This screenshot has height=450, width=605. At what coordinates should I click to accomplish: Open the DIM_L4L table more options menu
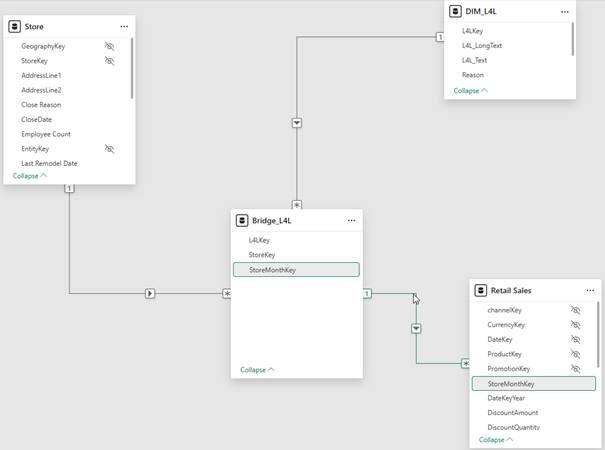[x=565, y=12]
